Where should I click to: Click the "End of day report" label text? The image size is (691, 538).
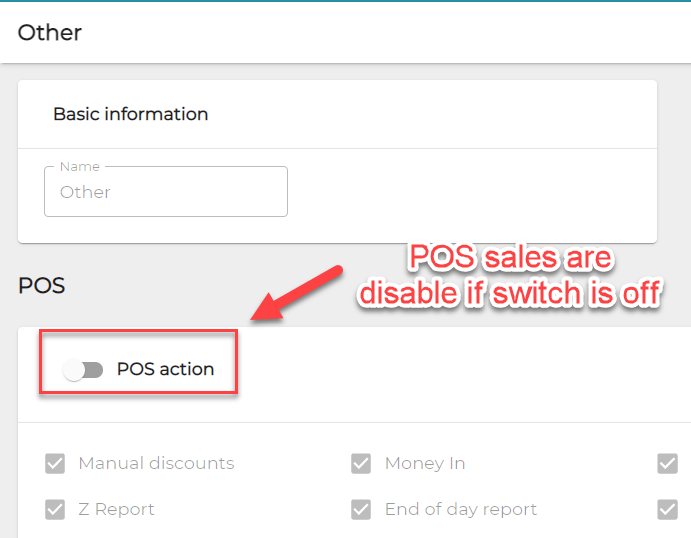[461, 510]
